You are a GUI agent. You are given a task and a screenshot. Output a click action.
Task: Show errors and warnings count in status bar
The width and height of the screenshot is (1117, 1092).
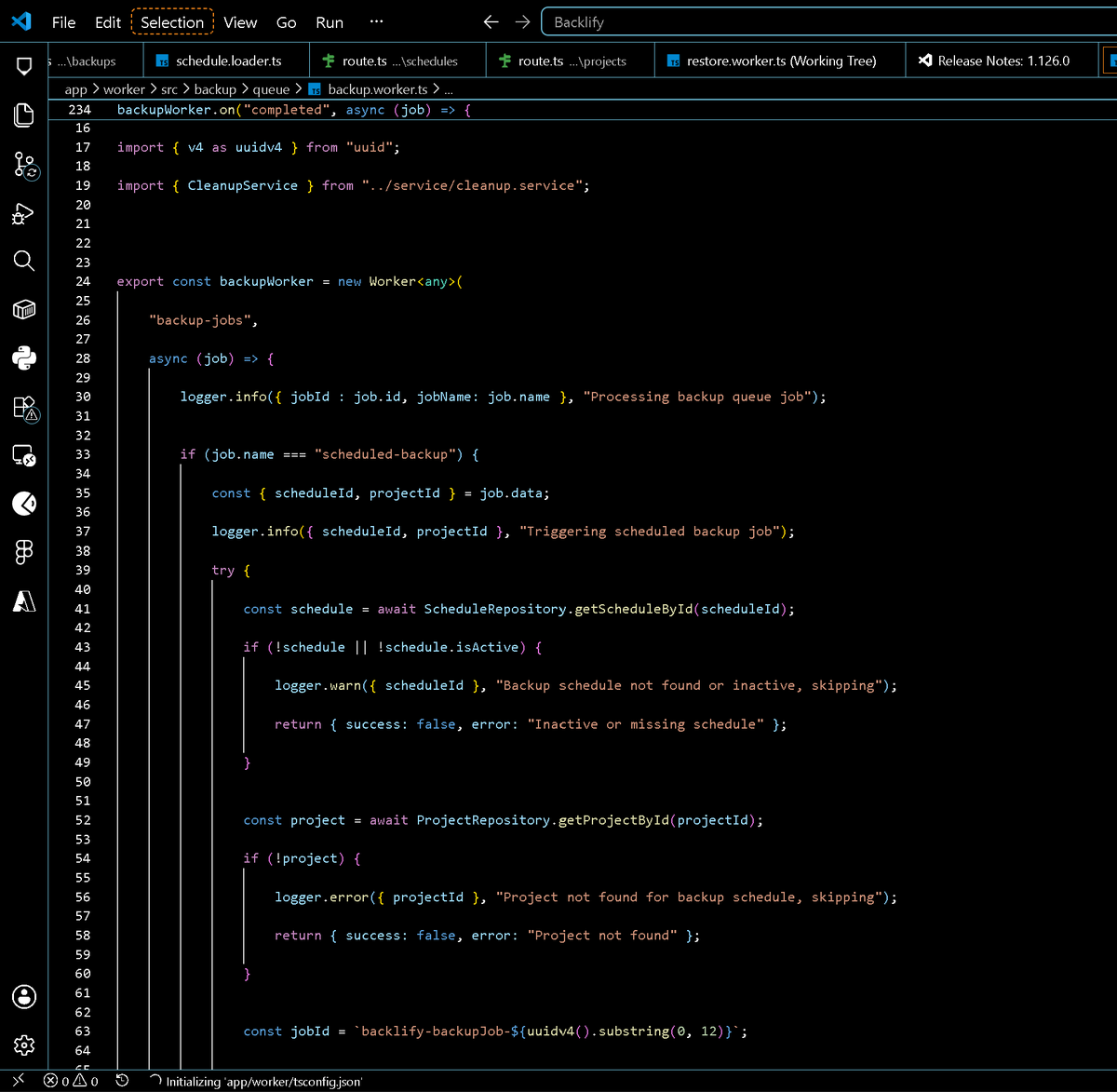point(71,1081)
